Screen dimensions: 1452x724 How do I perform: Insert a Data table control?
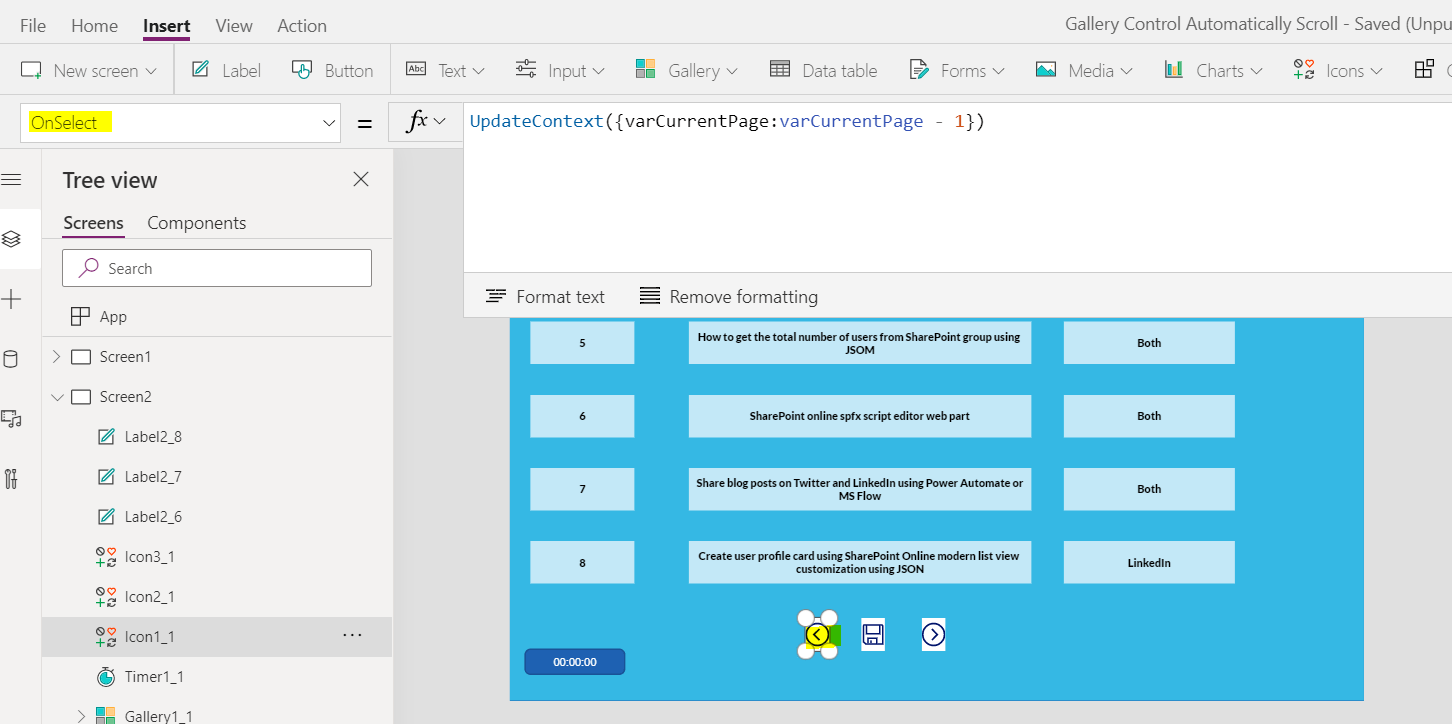[x=824, y=69]
